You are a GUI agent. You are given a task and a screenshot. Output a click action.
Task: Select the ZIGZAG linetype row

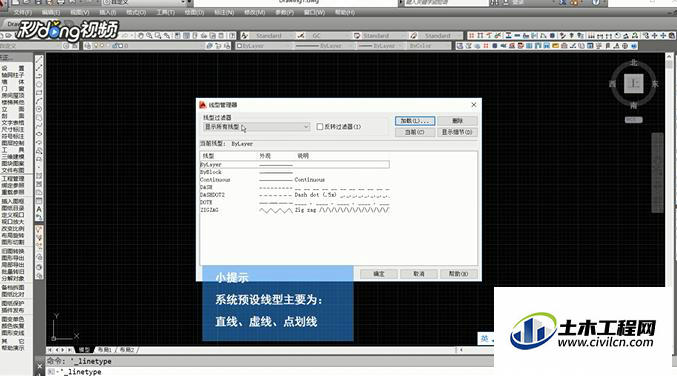click(x=294, y=210)
